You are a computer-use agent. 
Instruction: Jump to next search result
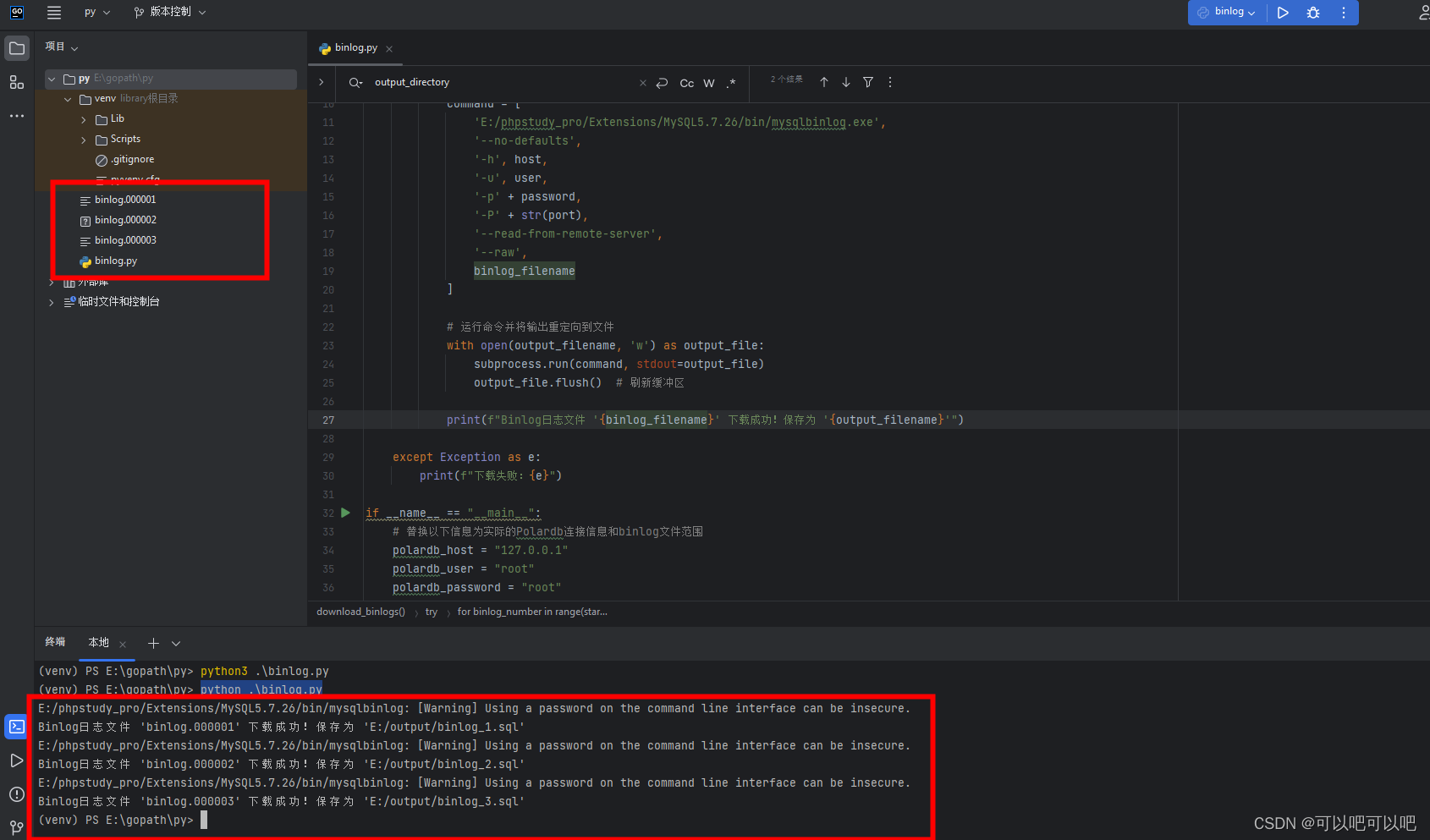coord(845,82)
